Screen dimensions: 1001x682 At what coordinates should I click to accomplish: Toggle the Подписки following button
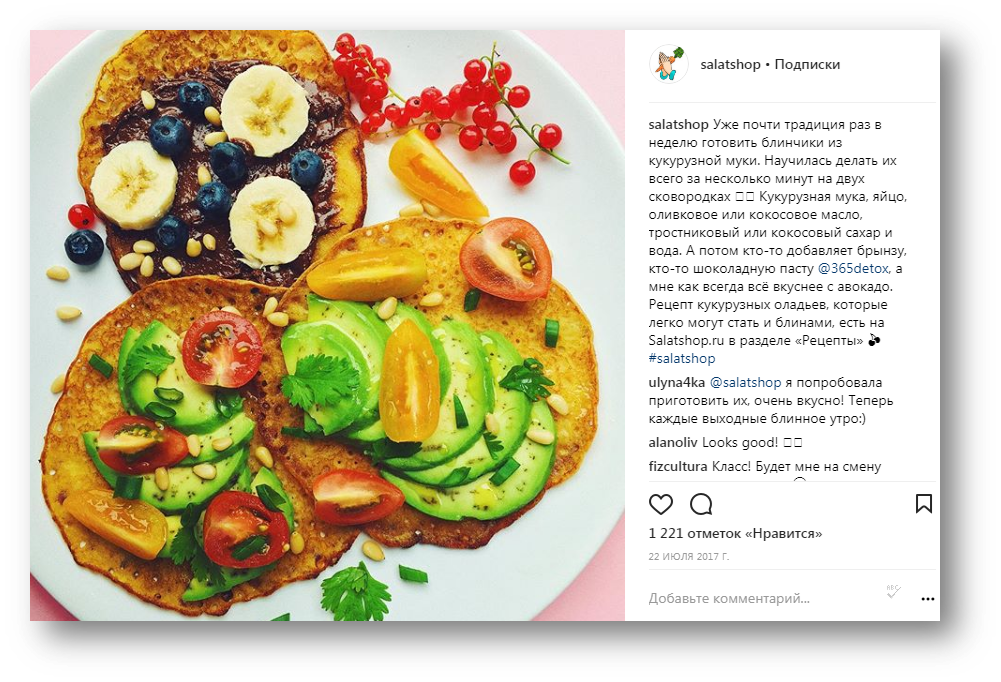[x=807, y=64]
